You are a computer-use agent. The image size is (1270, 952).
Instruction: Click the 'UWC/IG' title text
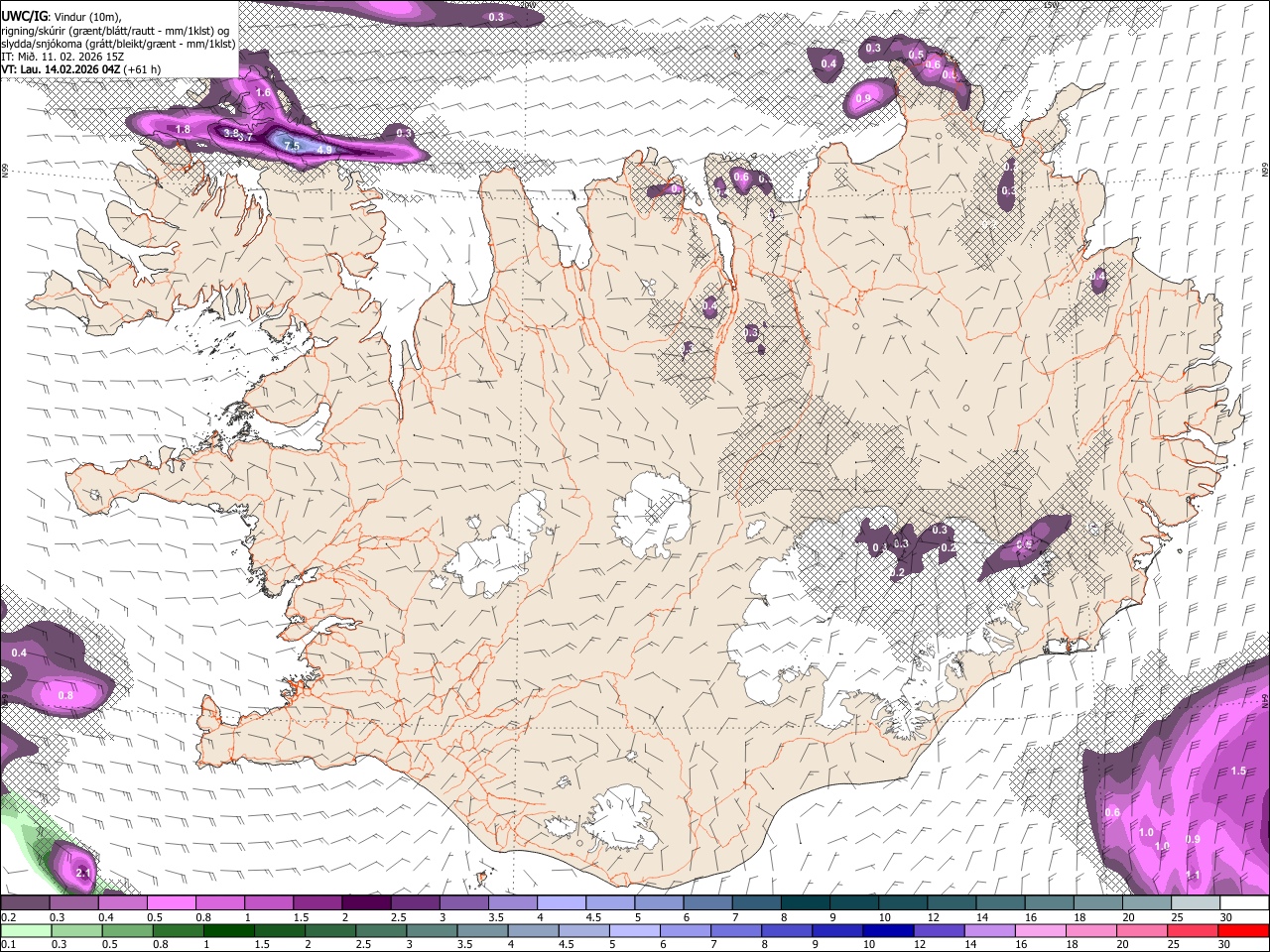[24, 16]
